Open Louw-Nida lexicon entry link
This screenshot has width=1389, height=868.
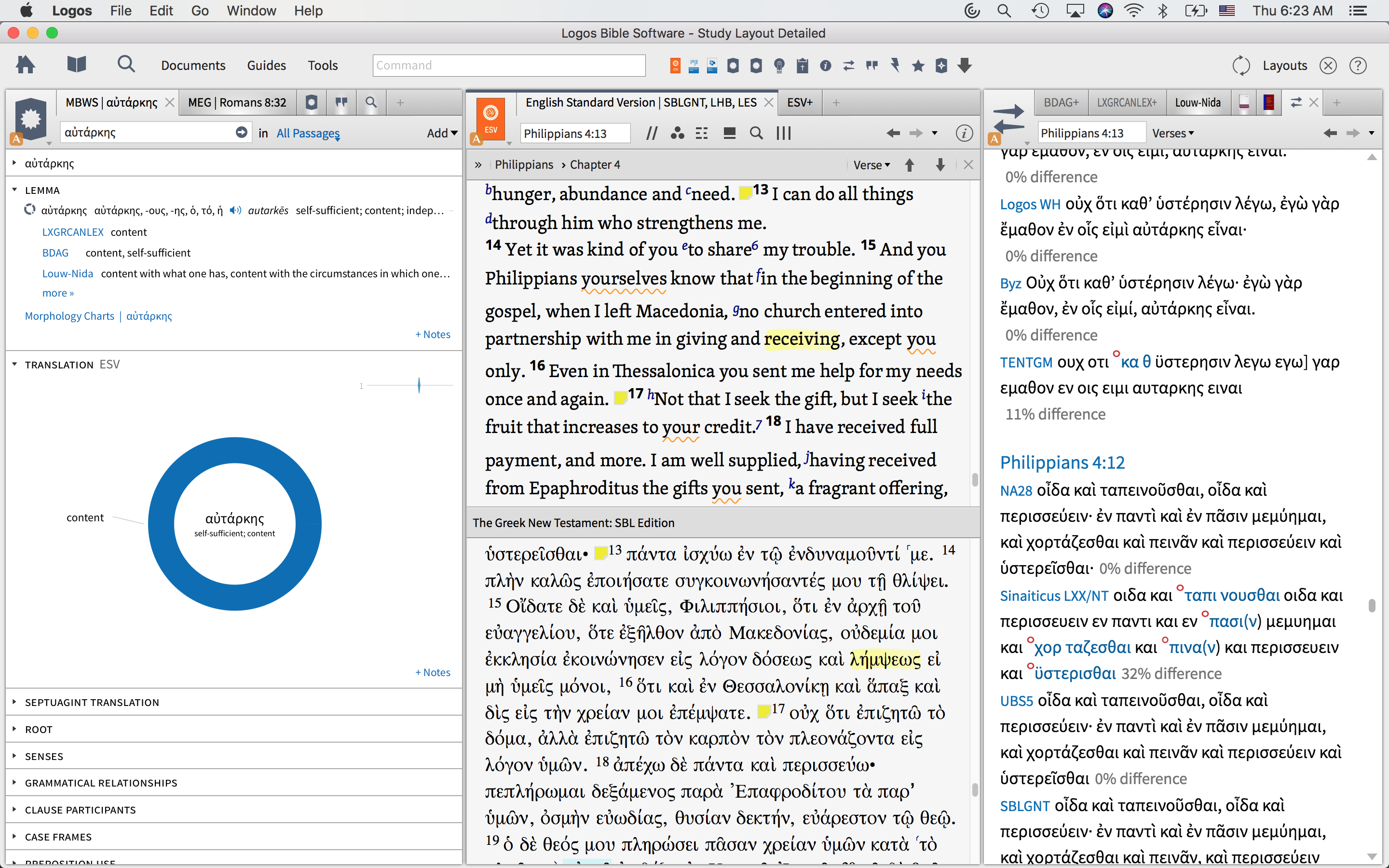[68, 273]
